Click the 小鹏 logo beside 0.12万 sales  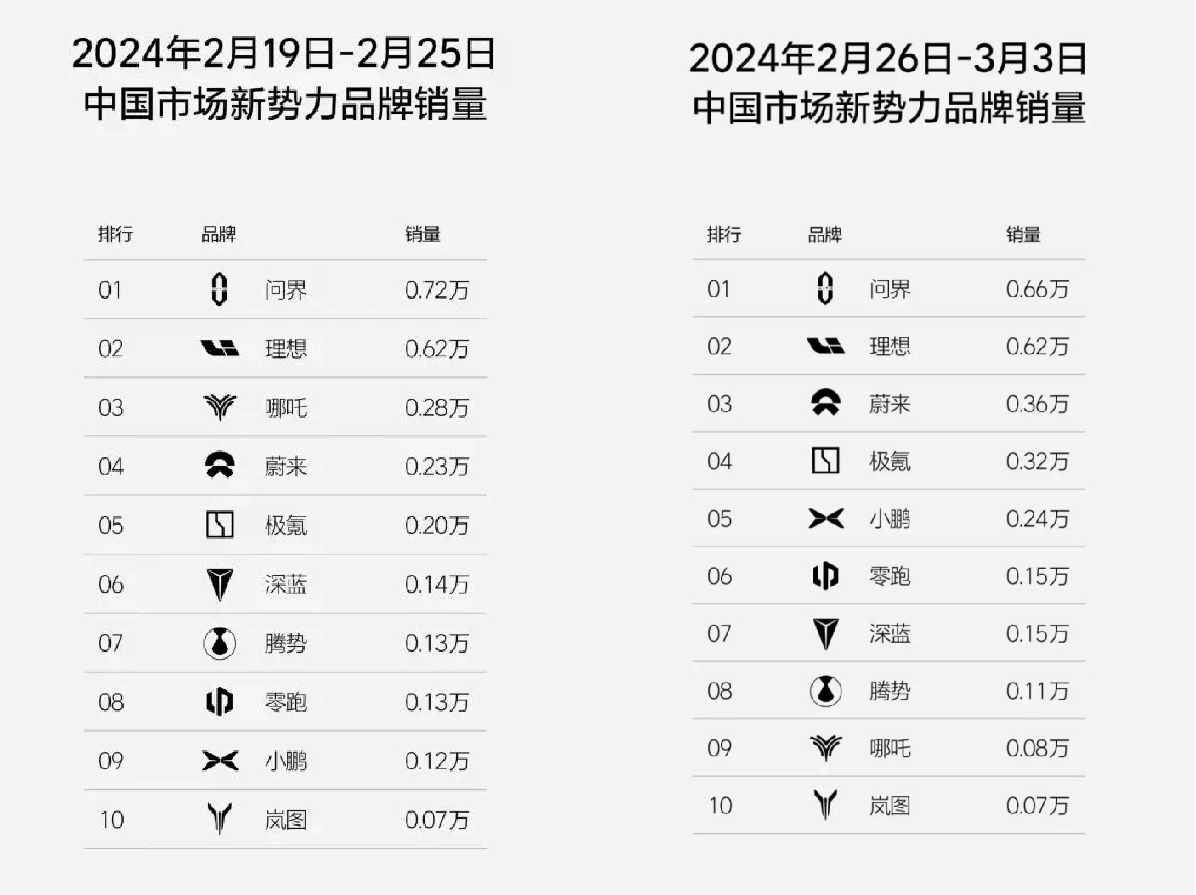click(x=219, y=761)
